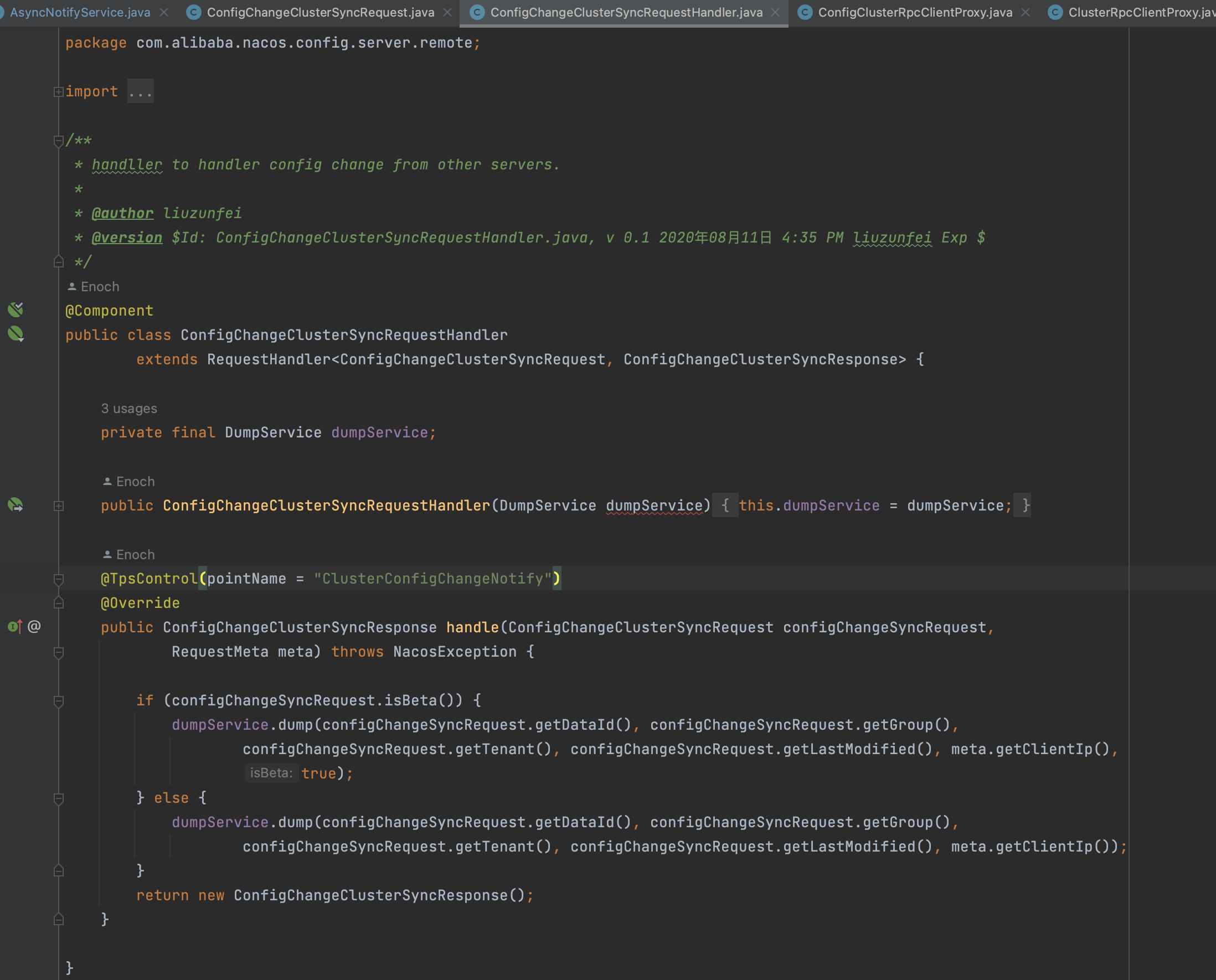Click the "ClusterConfigChangeNotify" string literal

(x=432, y=579)
